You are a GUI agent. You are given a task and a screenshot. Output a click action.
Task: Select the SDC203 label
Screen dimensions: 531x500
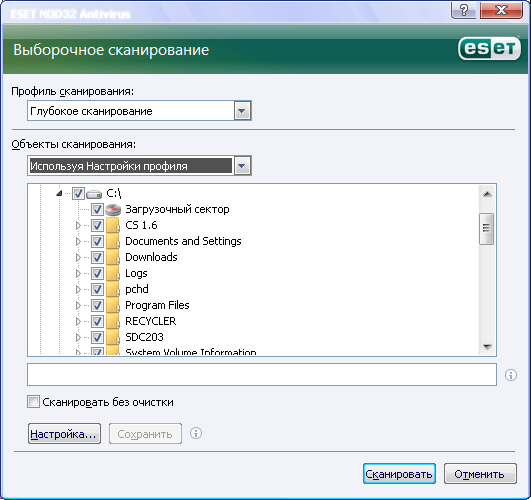pyautogui.click(x=144, y=337)
